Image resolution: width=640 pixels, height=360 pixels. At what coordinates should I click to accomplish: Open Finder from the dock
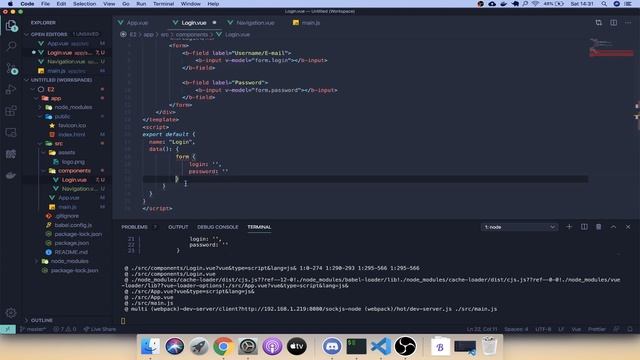point(150,347)
